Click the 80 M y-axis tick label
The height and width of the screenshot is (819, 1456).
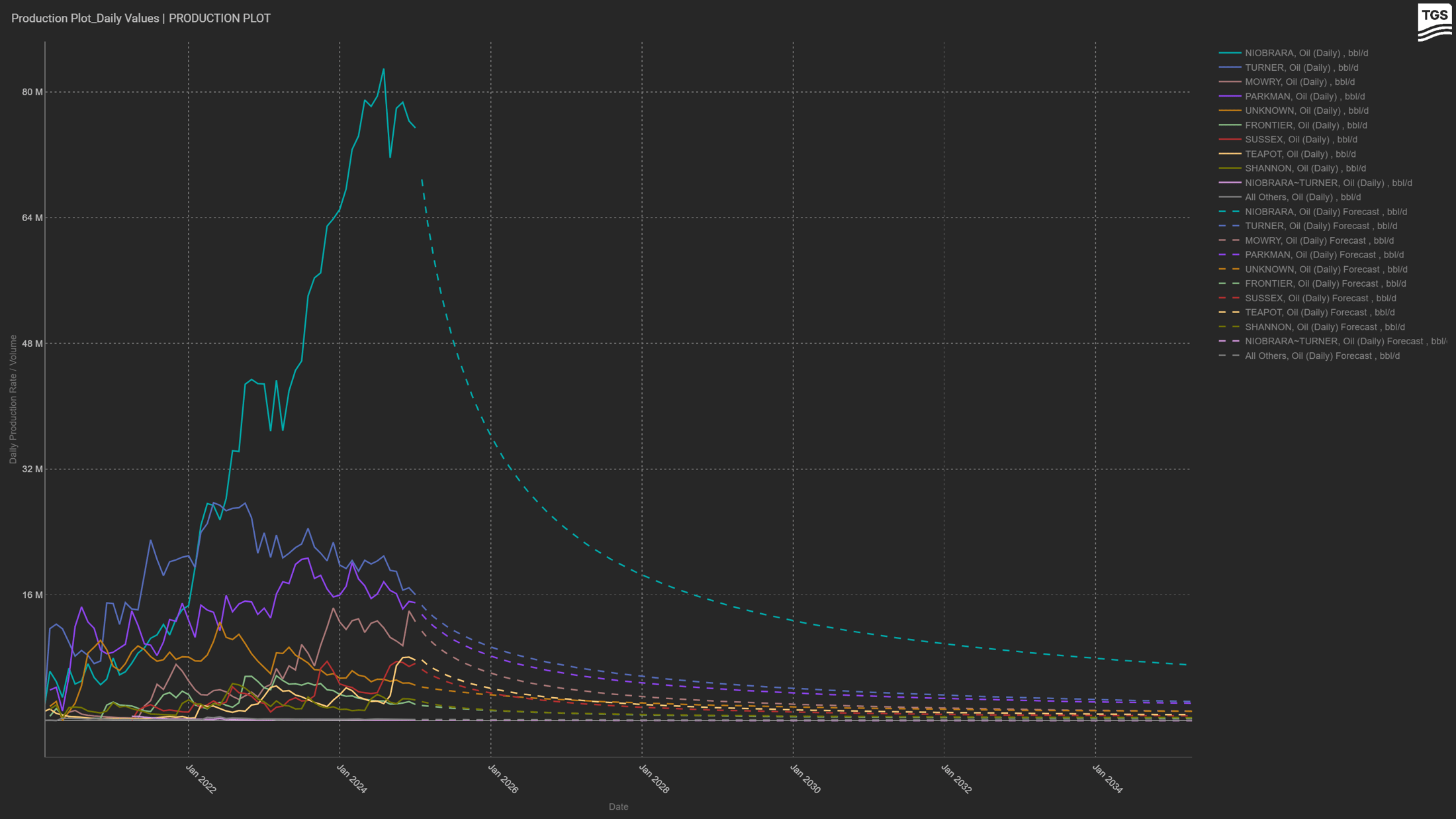coord(32,92)
